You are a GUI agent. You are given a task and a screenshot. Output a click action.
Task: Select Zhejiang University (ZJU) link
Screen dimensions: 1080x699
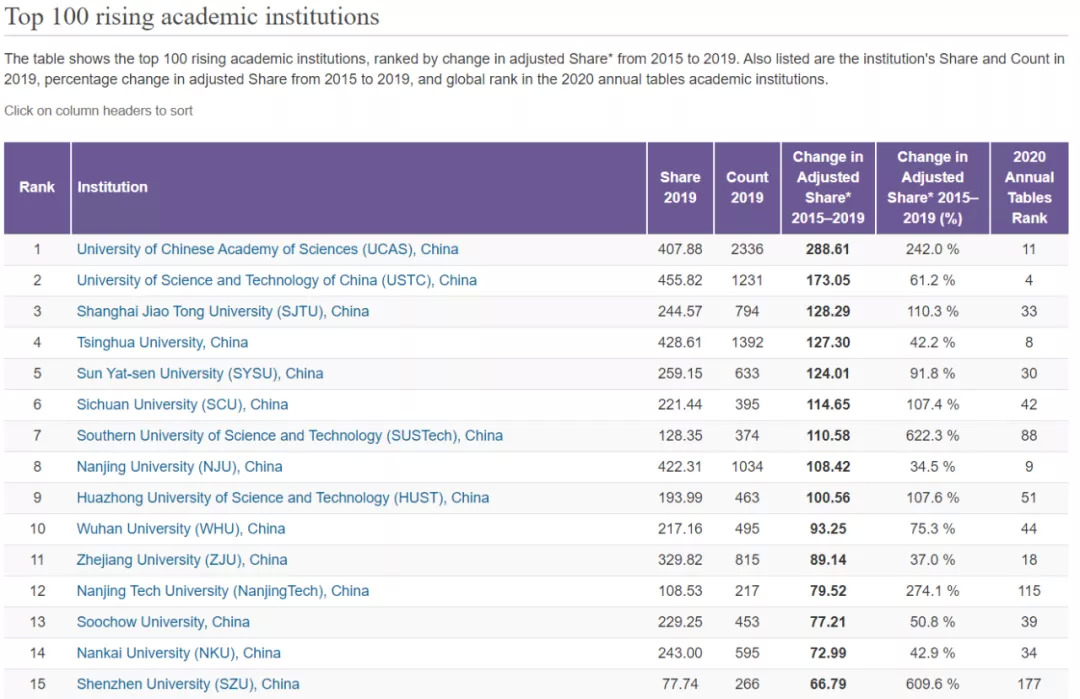point(181,559)
